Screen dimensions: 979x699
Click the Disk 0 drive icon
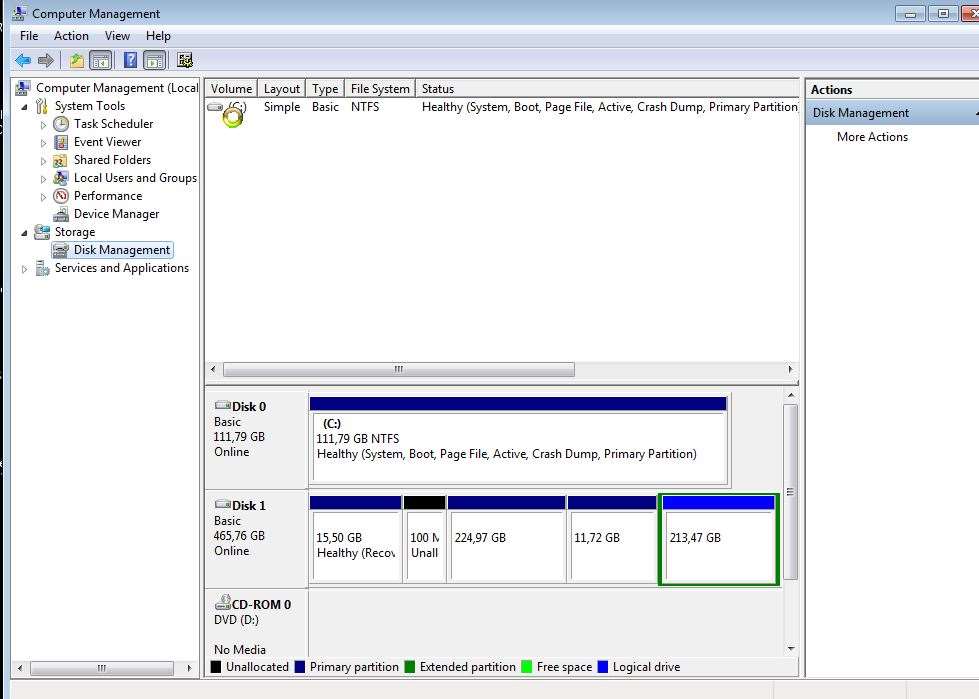pyautogui.click(x=222, y=406)
